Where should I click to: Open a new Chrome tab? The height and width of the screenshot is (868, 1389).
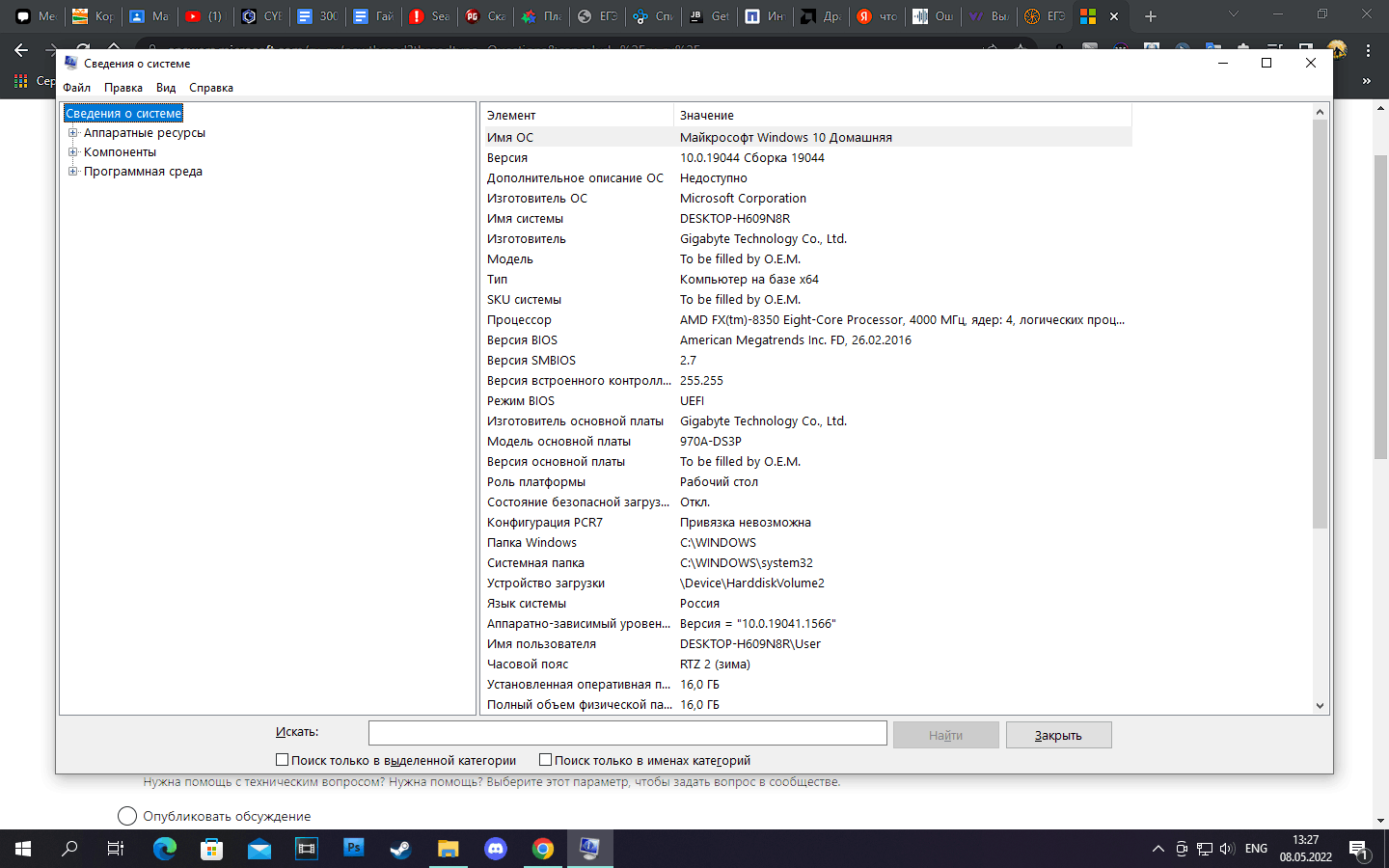pos(1150,16)
